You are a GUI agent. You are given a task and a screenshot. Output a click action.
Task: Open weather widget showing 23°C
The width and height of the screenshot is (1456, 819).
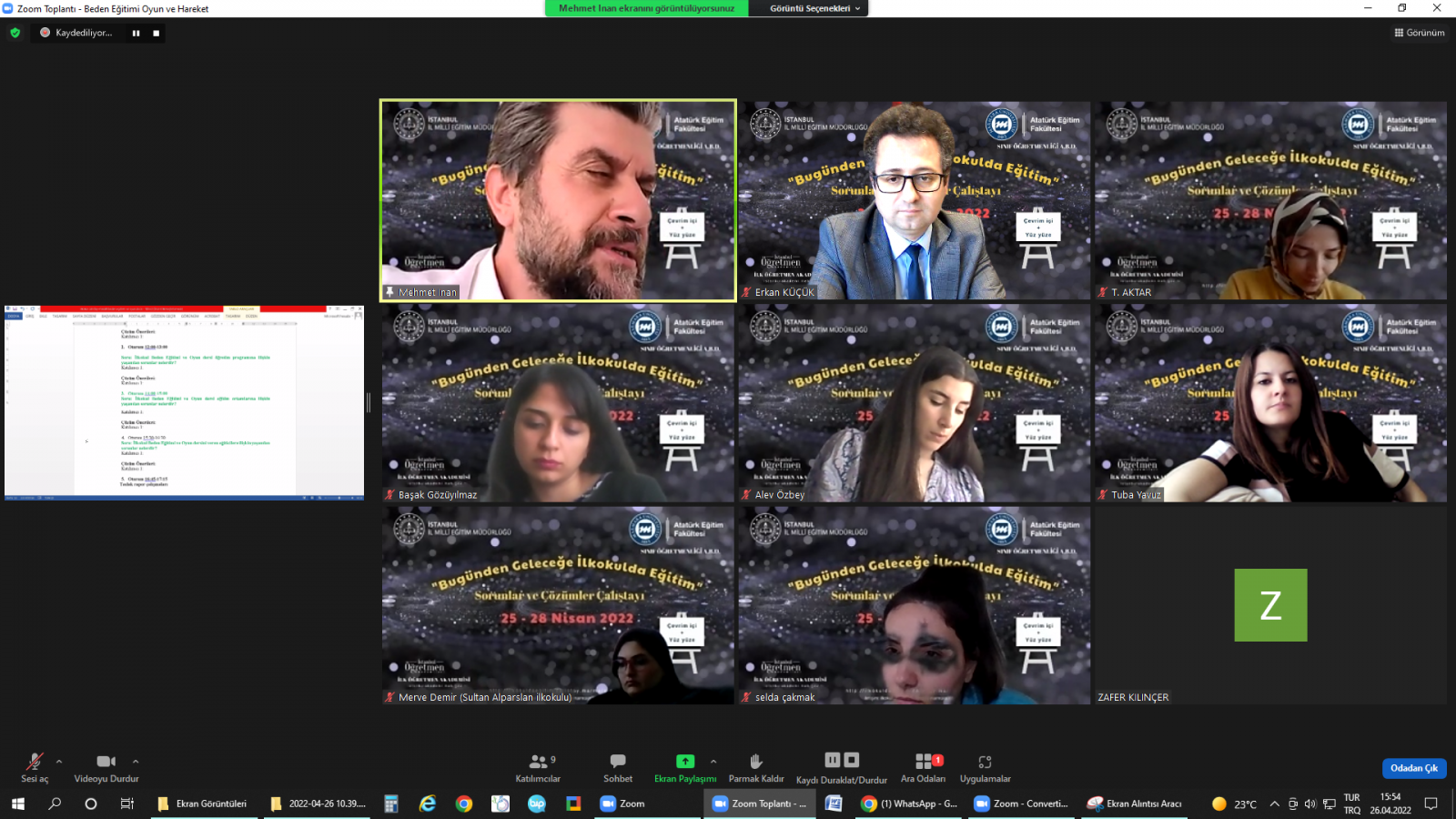click(1234, 804)
